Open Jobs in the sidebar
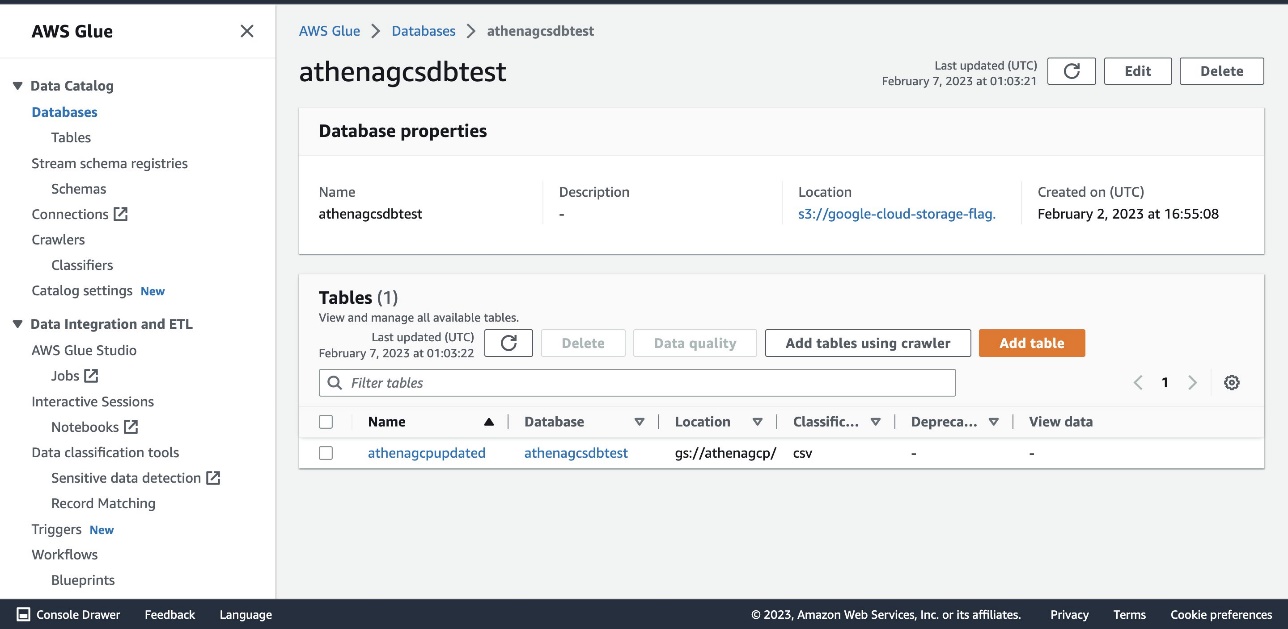 tap(65, 376)
